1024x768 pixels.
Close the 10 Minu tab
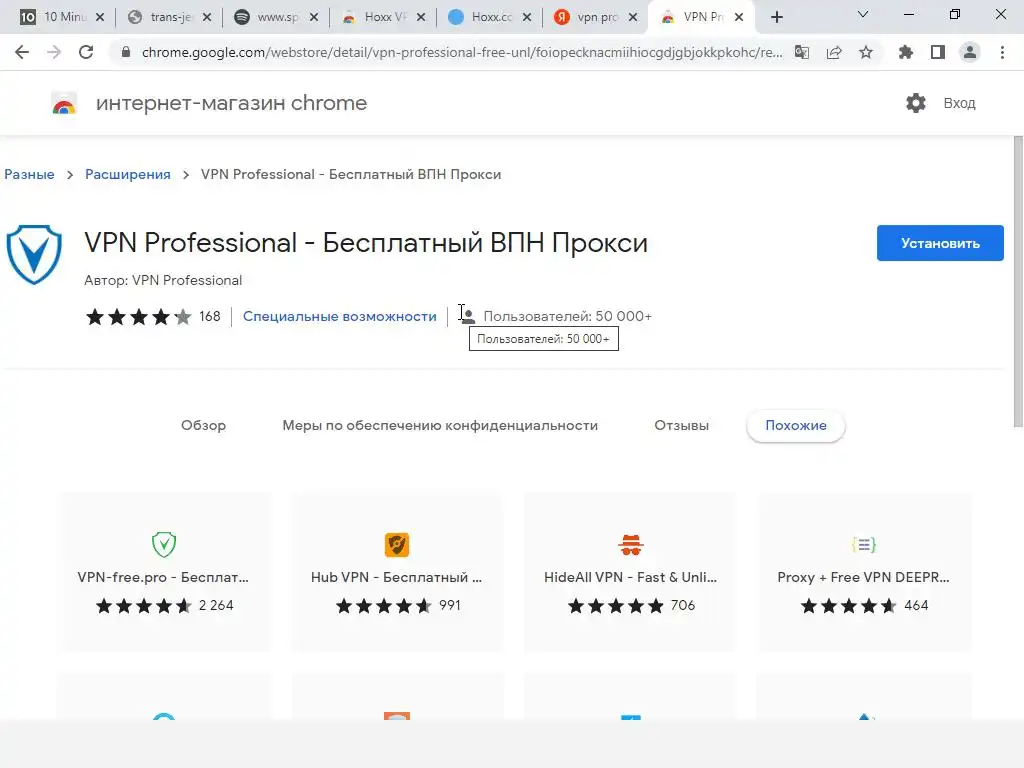coord(100,18)
